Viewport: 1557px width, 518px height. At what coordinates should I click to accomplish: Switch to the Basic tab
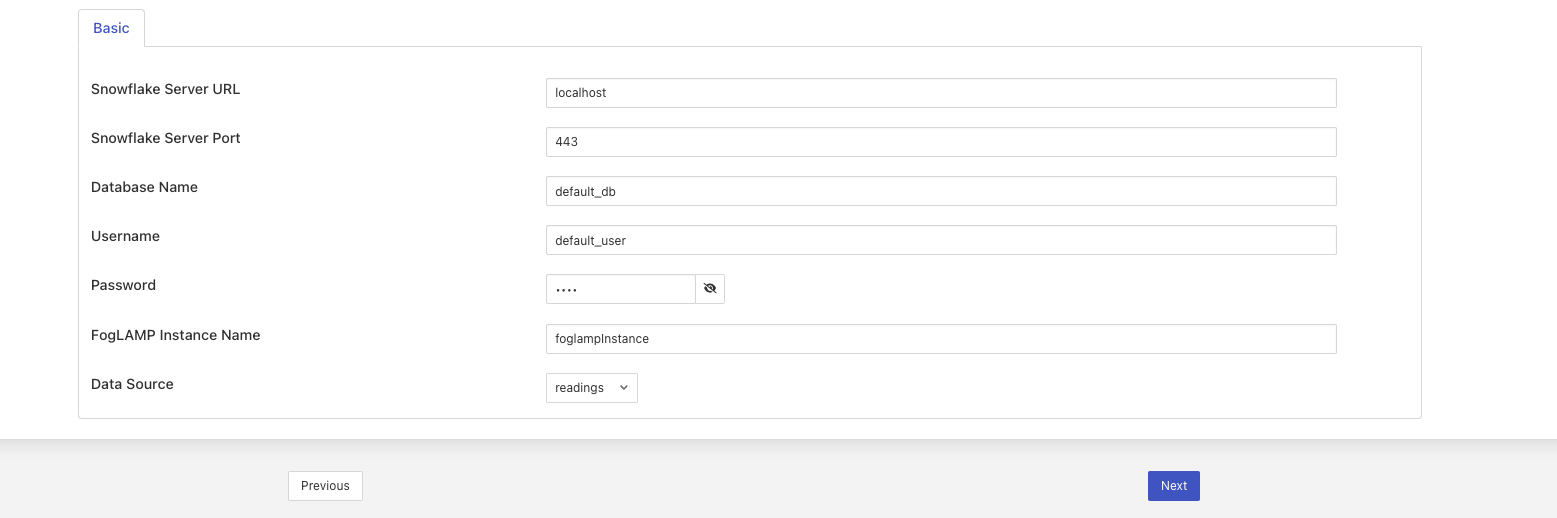tap(111, 28)
